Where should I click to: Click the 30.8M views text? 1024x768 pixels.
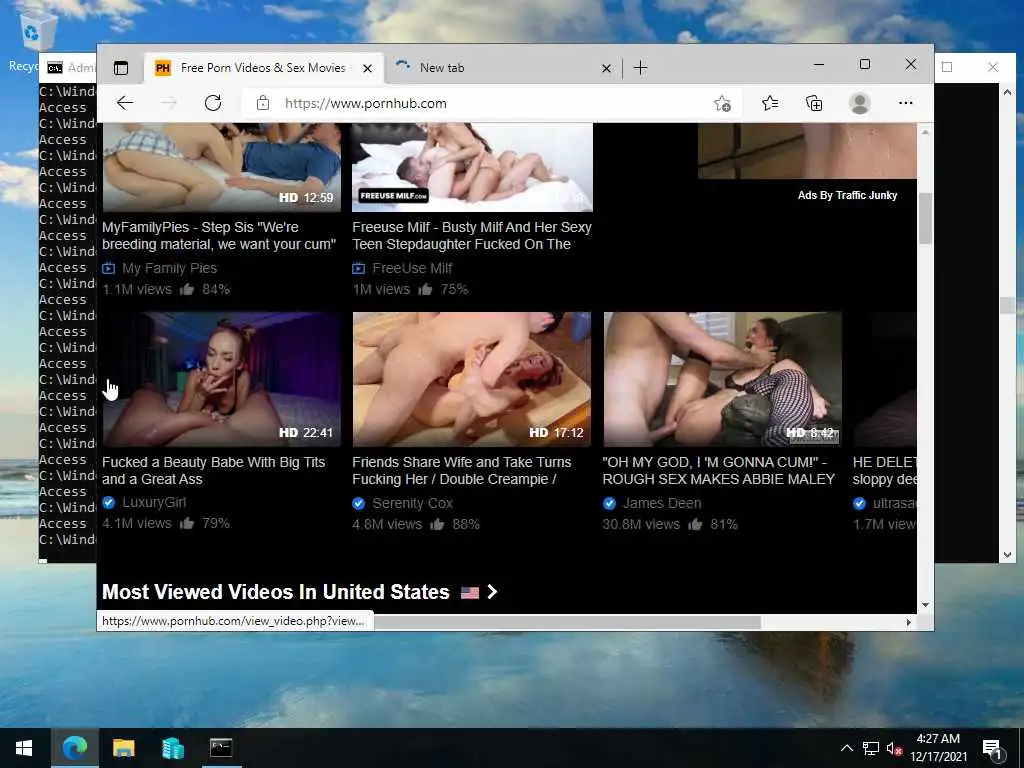tap(641, 524)
